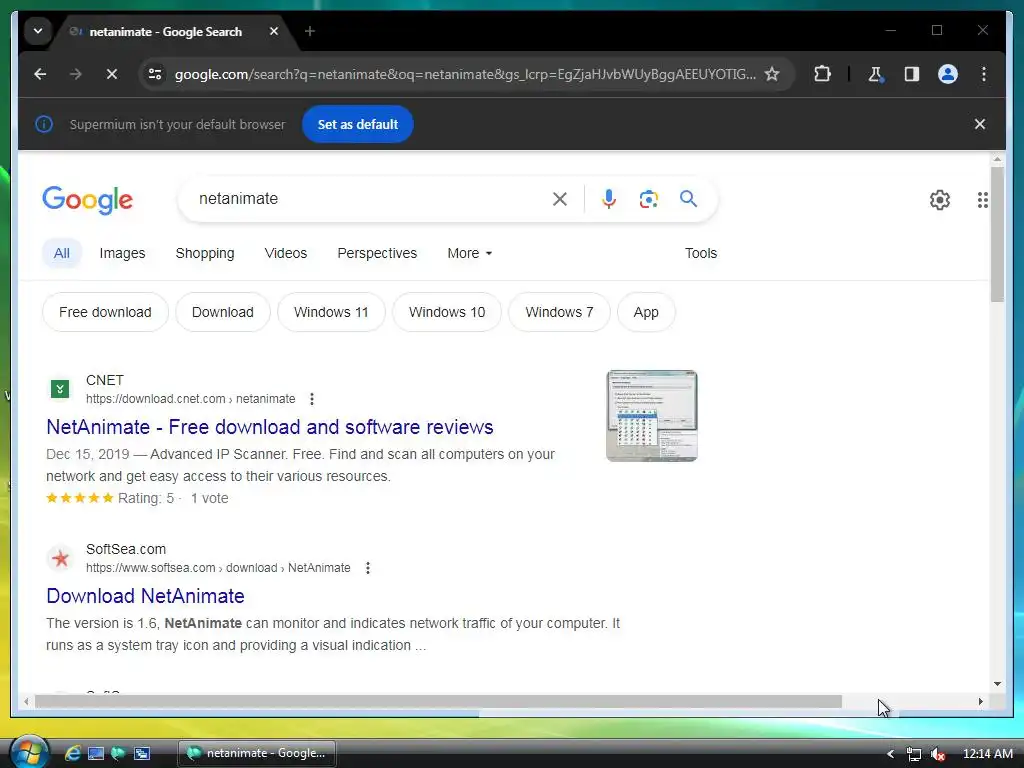This screenshot has height=768, width=1024.
Task: Open CNET result options three dots
Action: pyautogui.click(x=312, y=399)
